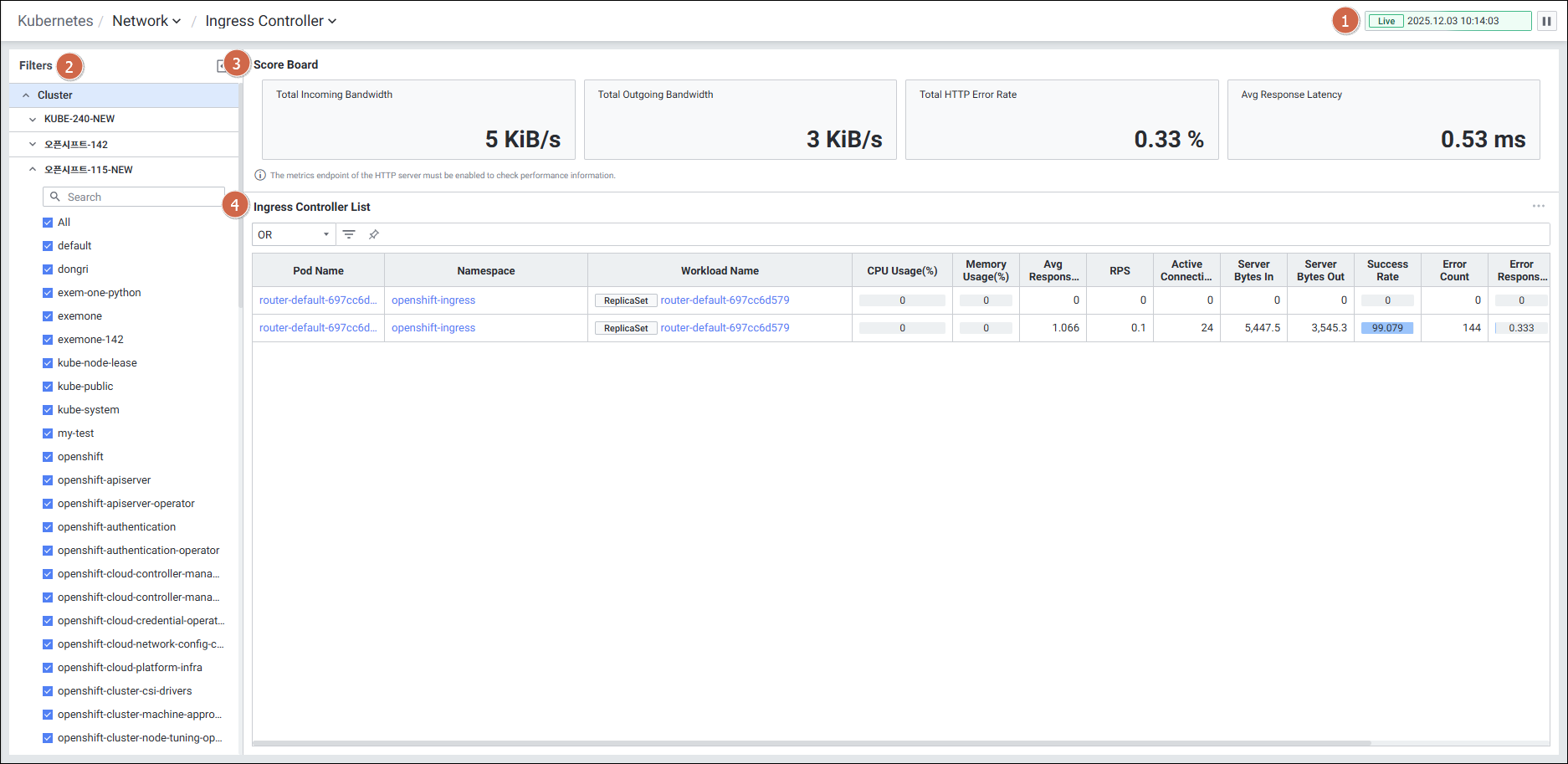The height and width of the screenshot is (764, 1568).
Task: Collapse the Filters side panel
Action: pos(221,65)
